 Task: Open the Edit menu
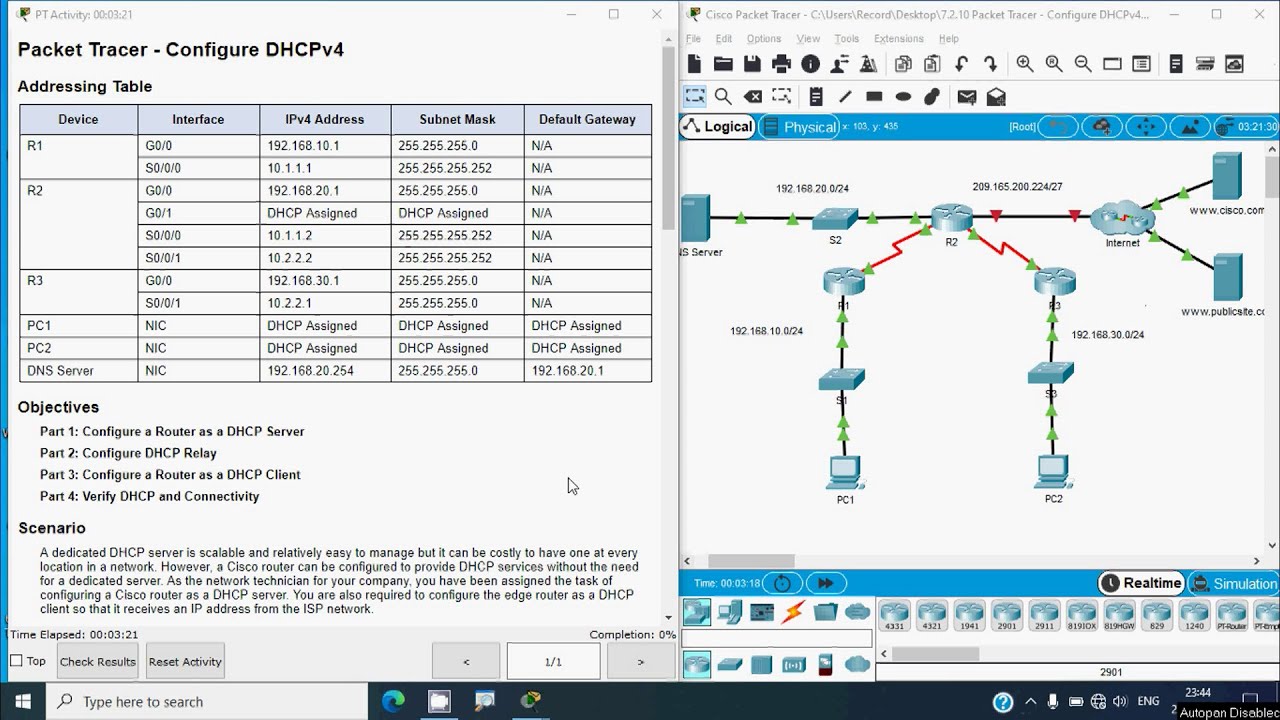click(x=724, y=39)
